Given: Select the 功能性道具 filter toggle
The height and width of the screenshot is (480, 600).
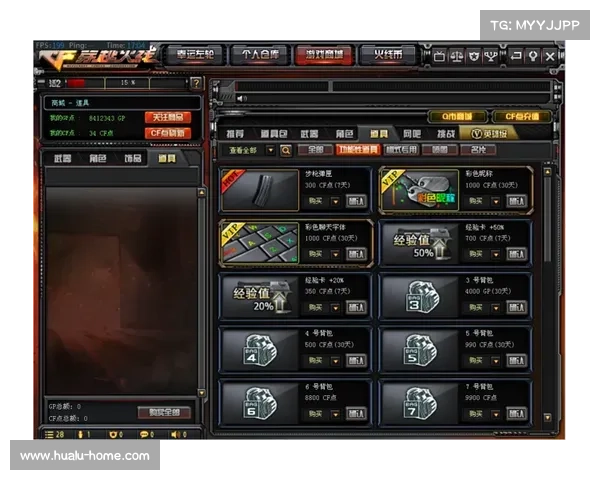Looking at the screenshot, I should (x=356, y=150).
